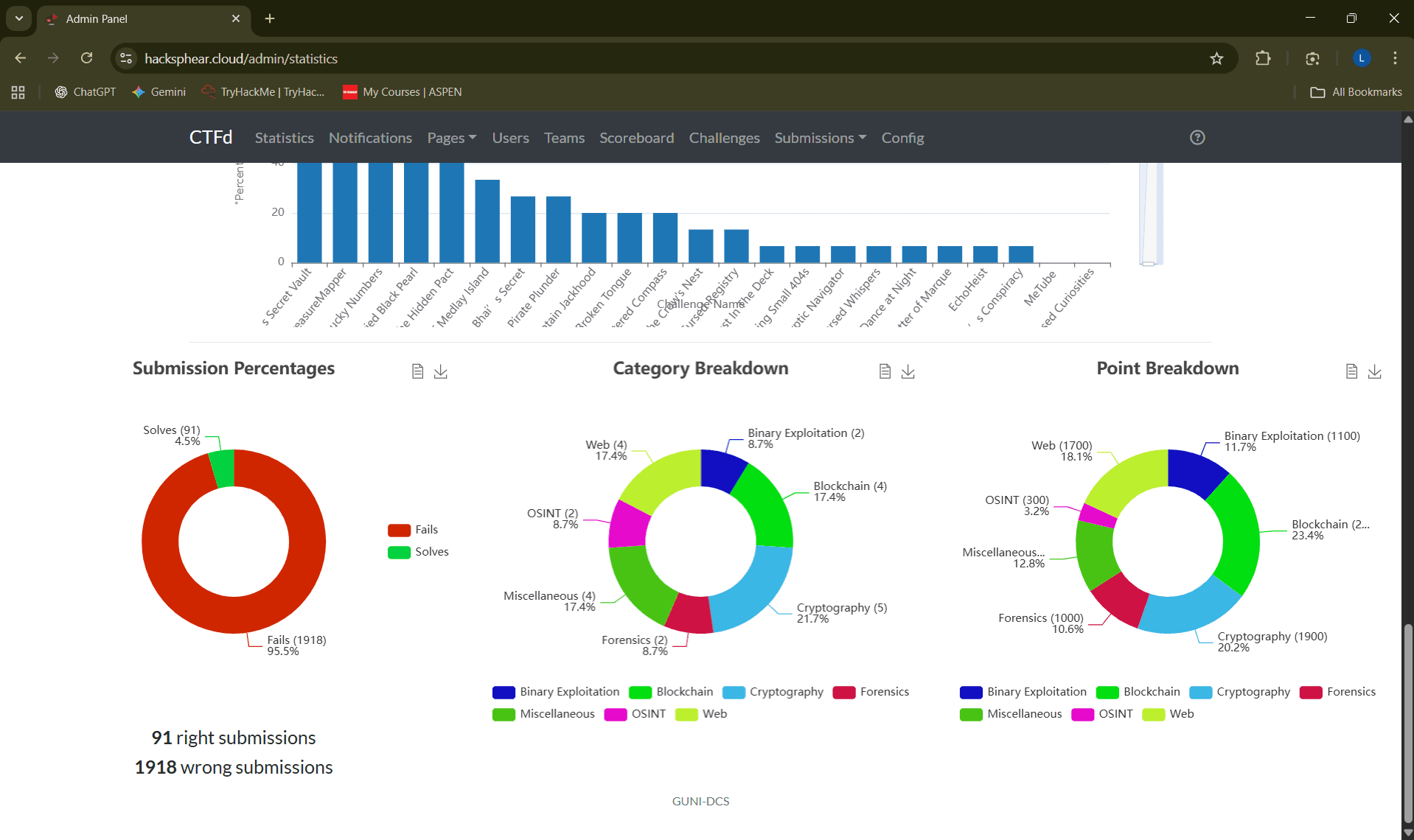Open the browser extensions puzzle icon

pos(1263,58)
